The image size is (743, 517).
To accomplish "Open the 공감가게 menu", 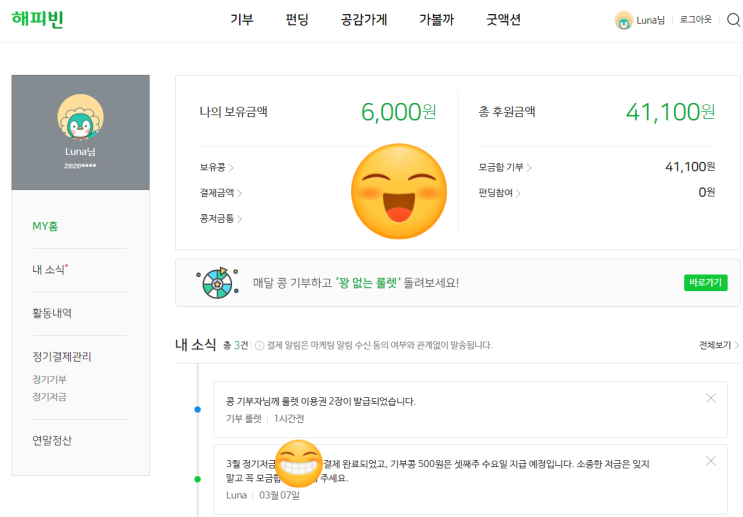I will (364, 20).
